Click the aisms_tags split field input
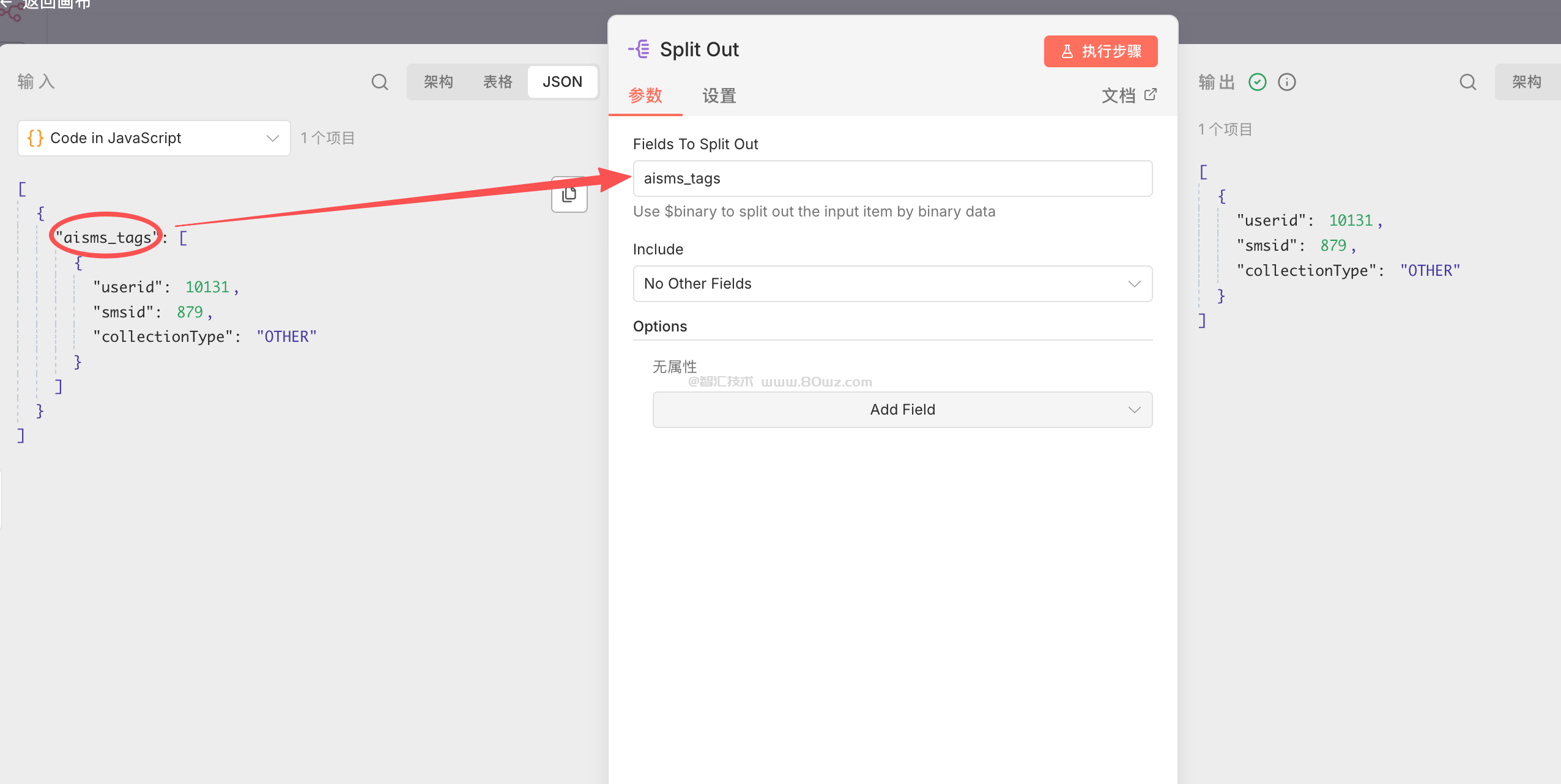This screenshot has width=1561, height=784. click(892, 179)
